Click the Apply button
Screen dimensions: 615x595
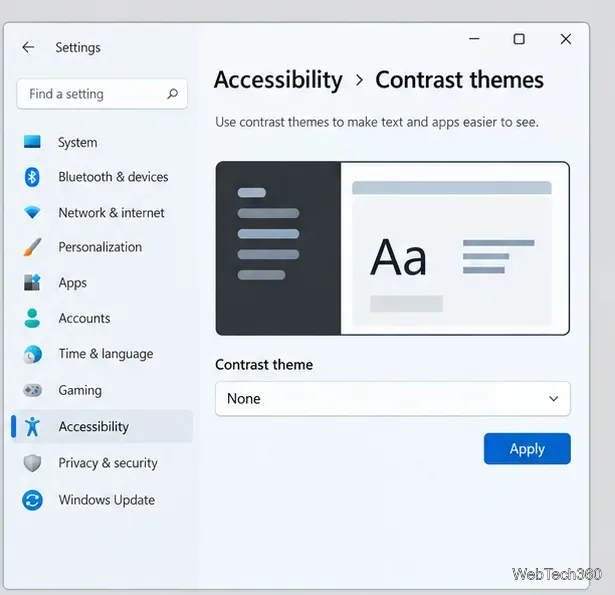click(x=527, y=448)
